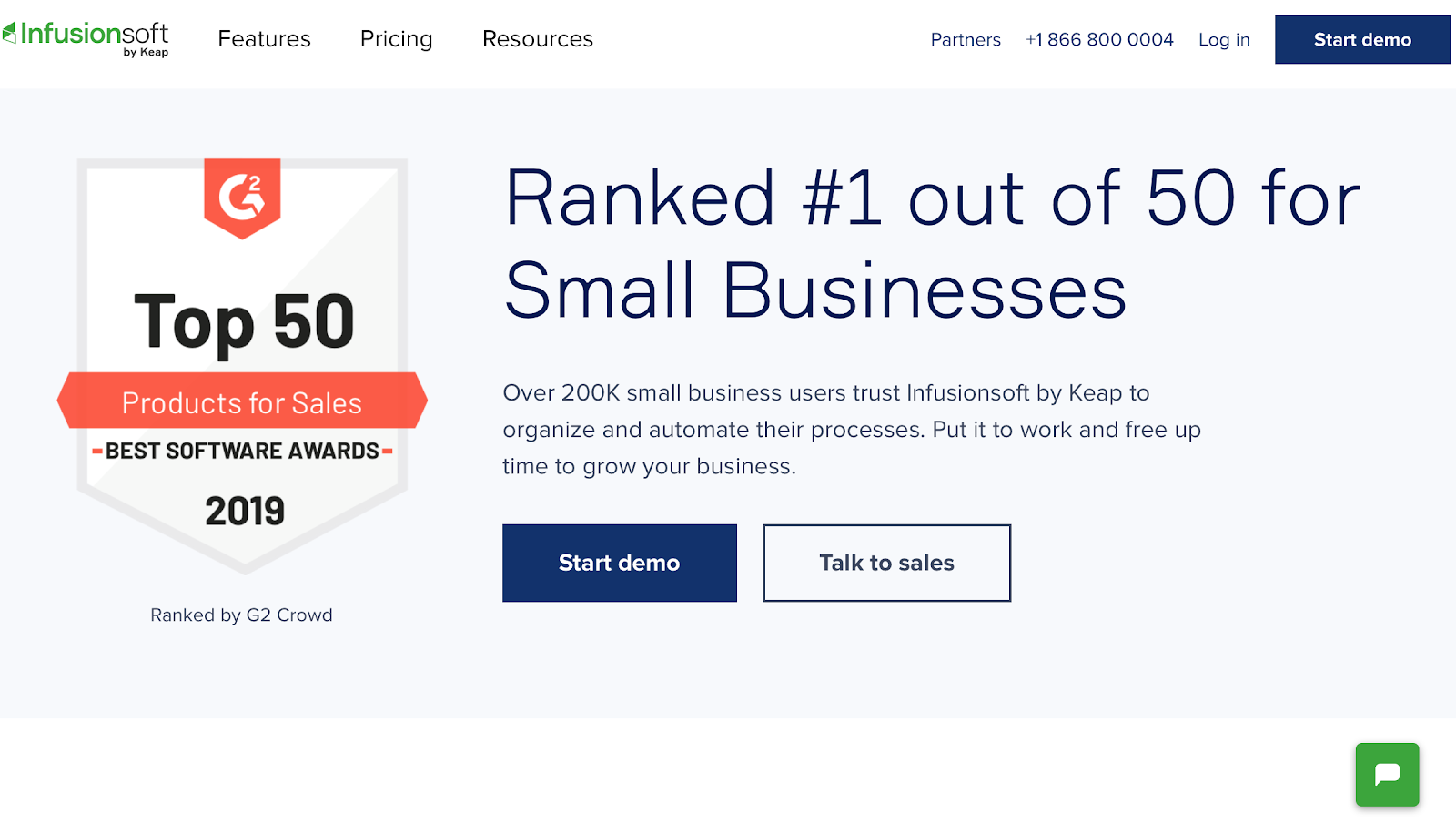Image resolution: width=1456 pixels, height=823 pixels.
Task: Click the Infusionsoft by Keap logo
Action: click(86, 38)
